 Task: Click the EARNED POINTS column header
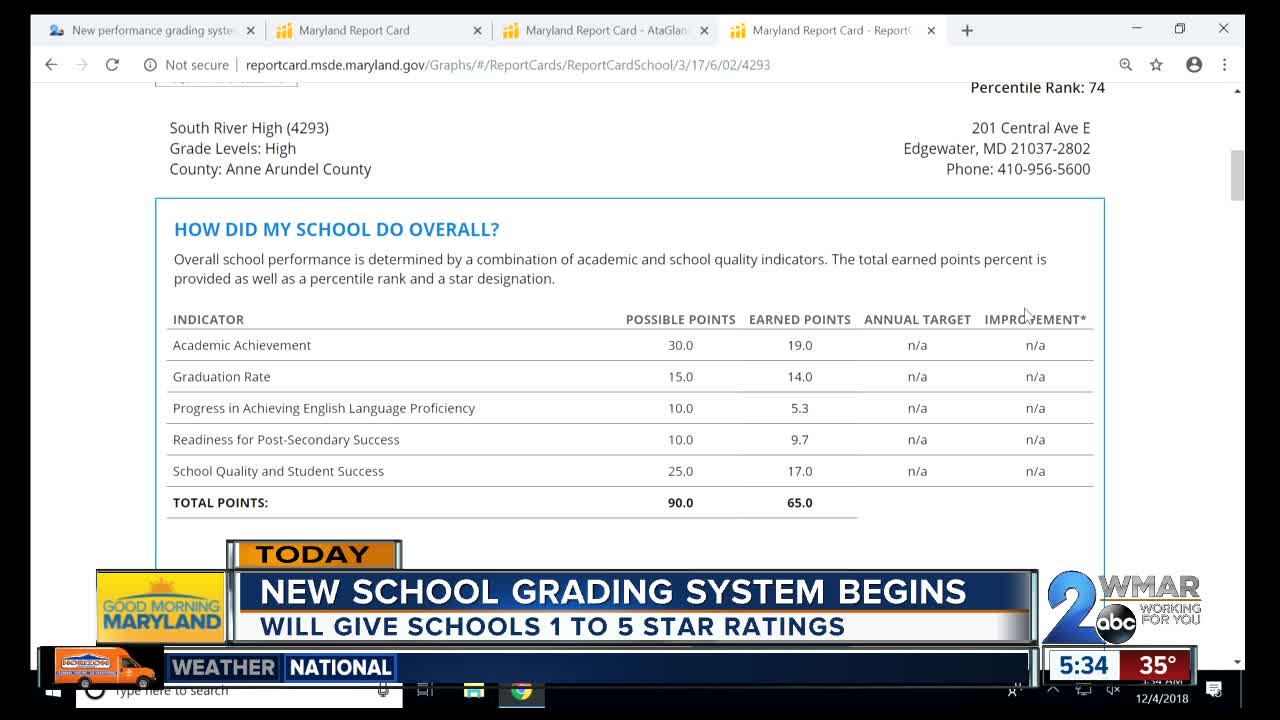pyautogui.click(x=800, y=319)
